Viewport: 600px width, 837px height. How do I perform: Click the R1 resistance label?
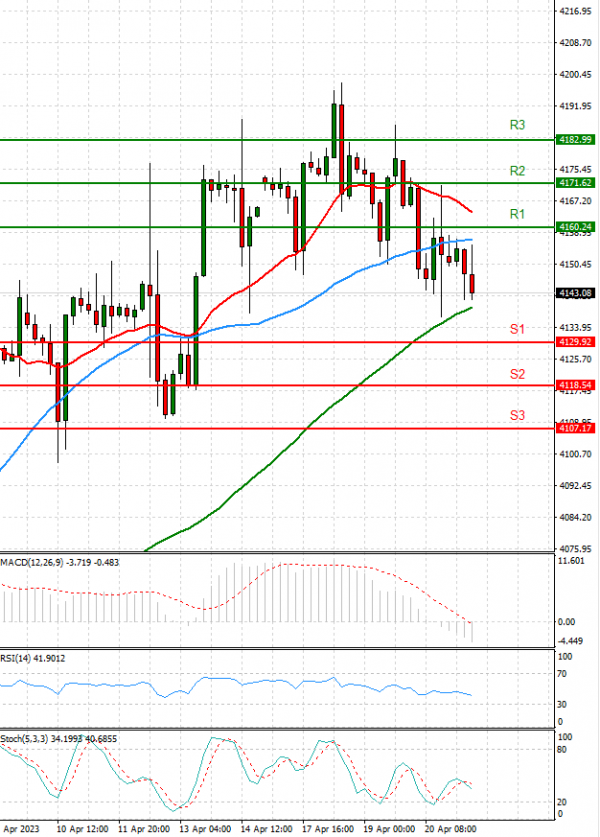pyautogui.click(x=517, y=214)
